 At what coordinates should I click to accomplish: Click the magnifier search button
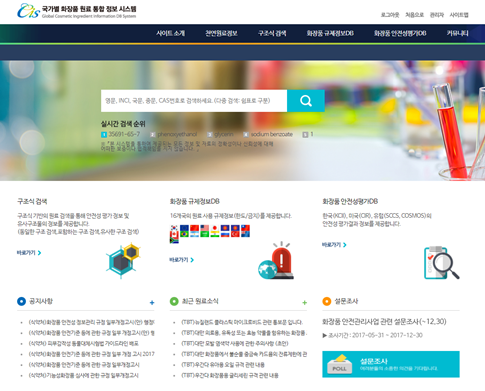(x=306, y=101)
